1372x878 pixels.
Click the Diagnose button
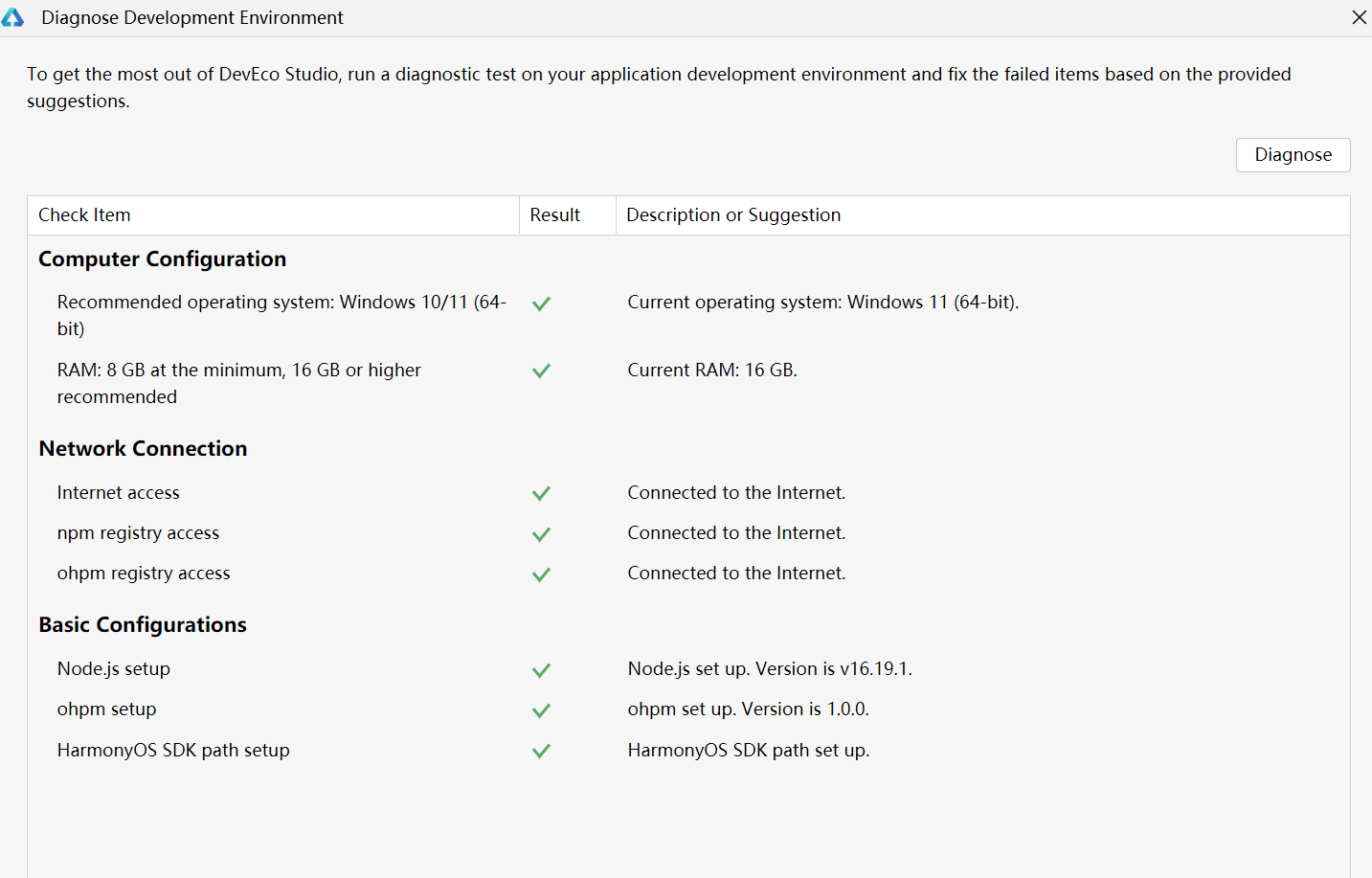(x=1293, y=155)
